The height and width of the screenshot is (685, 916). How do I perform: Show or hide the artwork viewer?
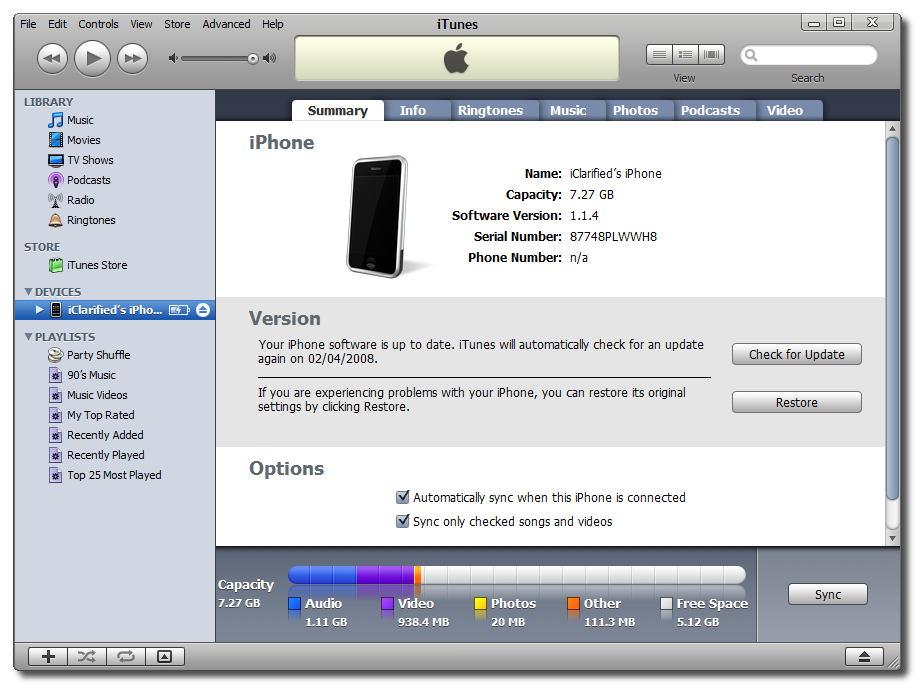point(165,657)
